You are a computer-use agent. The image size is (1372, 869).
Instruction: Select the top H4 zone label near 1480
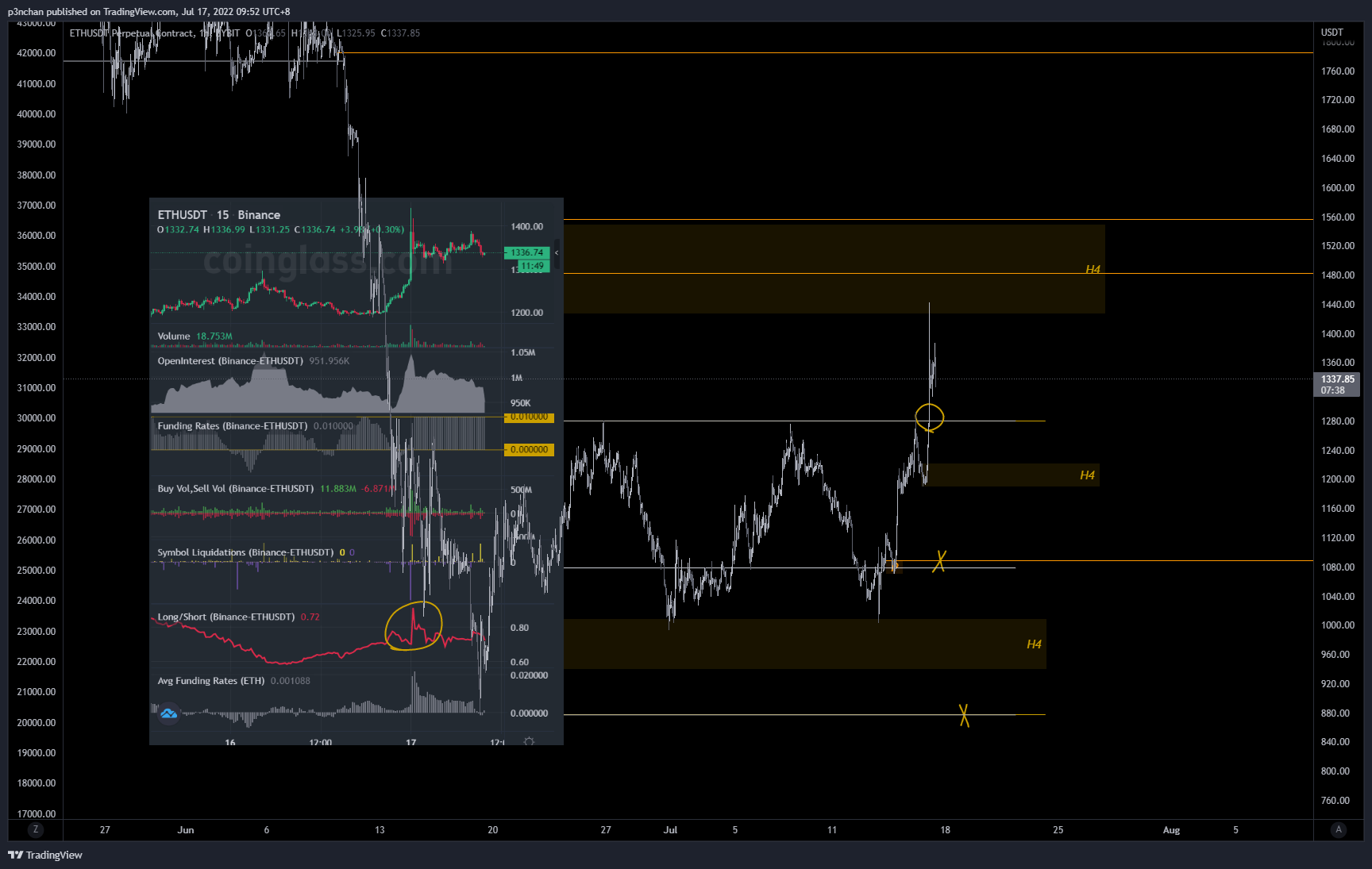(1093, 270)
